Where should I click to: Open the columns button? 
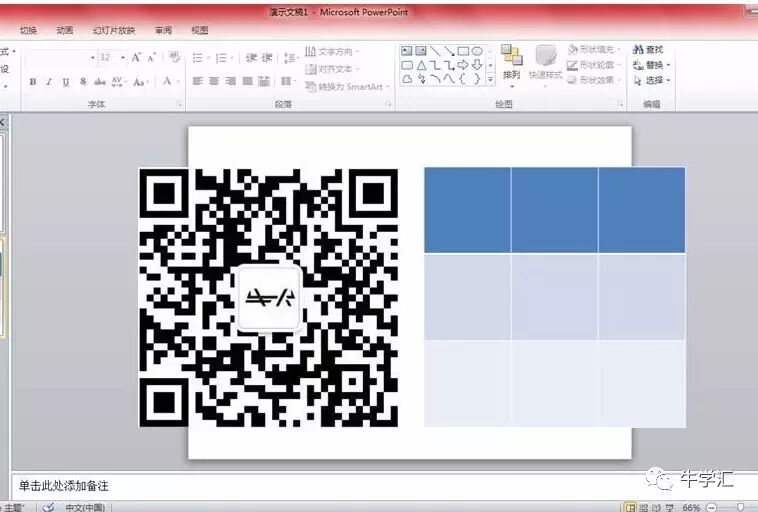coord(288,81)
